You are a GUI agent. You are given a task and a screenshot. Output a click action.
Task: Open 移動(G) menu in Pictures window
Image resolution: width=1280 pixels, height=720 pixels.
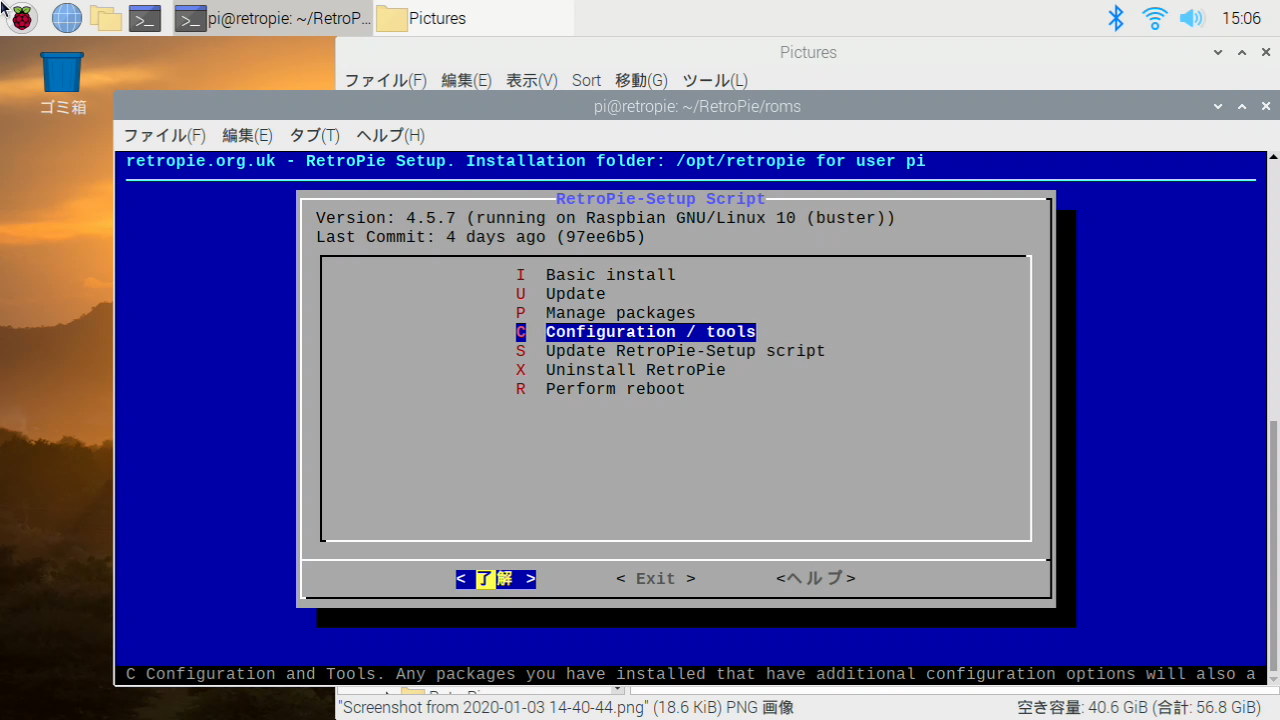[x=641, y=80]
